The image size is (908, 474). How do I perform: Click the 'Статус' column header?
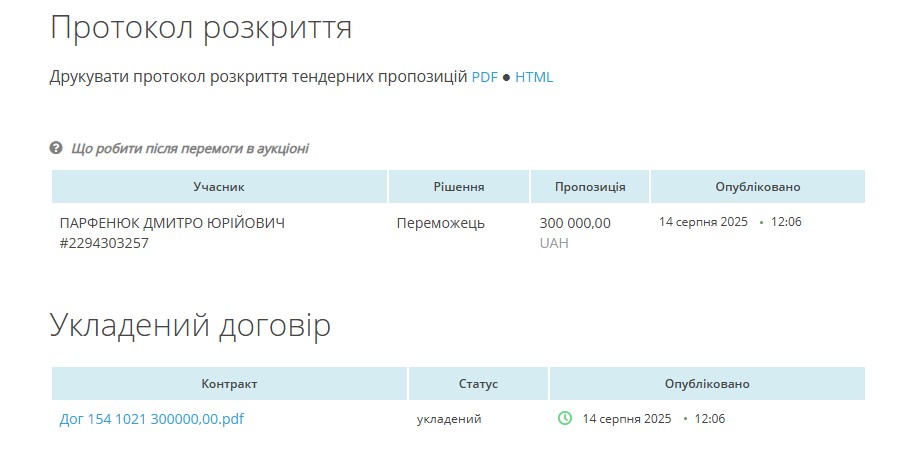point(478,383)
